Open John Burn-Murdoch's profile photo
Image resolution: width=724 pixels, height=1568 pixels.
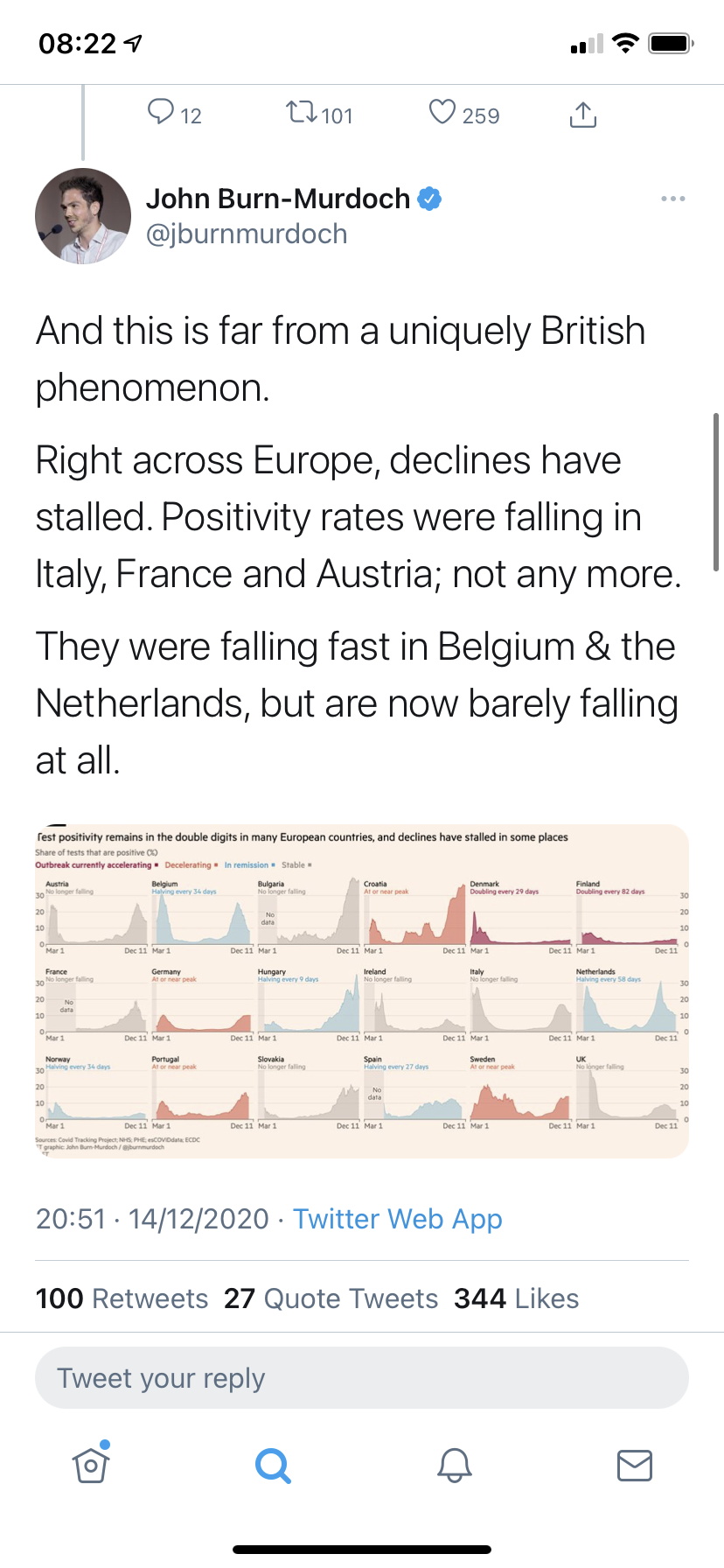click(x=83, y=216)
